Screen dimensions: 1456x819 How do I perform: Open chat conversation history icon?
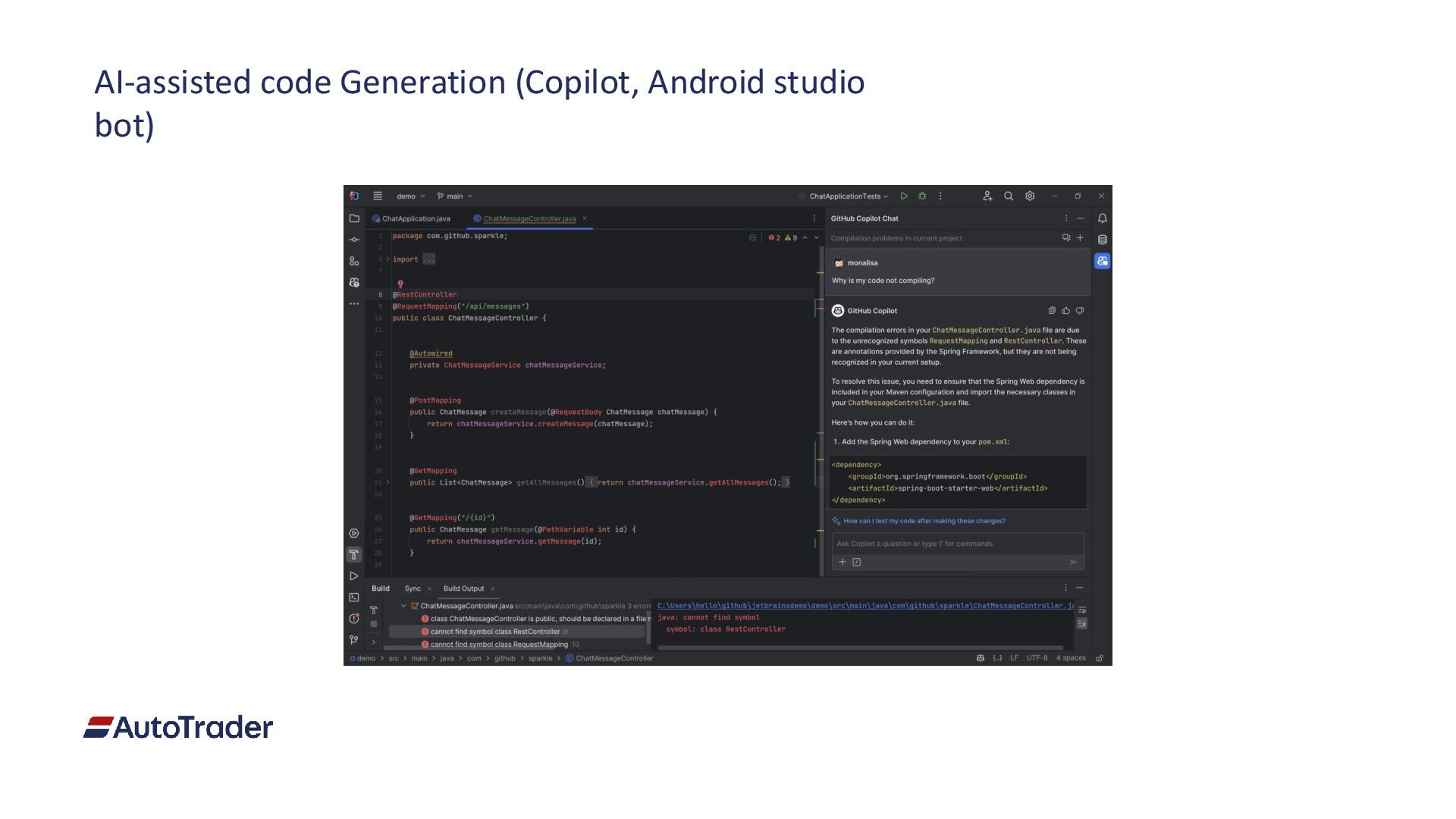pyautogui.click(x=1066, y=237)
